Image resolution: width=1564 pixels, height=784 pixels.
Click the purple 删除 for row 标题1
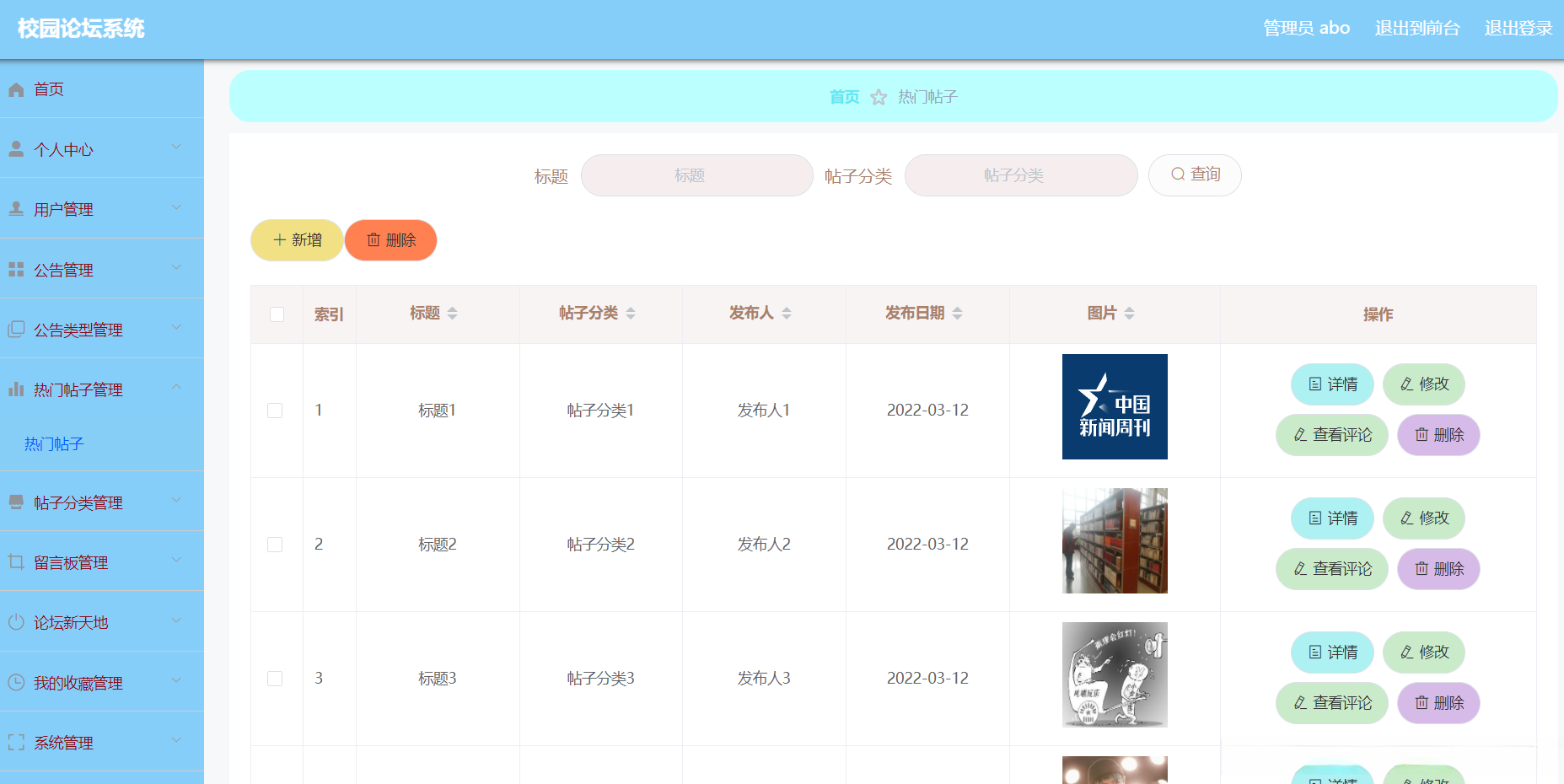(x=1439, y=435)
